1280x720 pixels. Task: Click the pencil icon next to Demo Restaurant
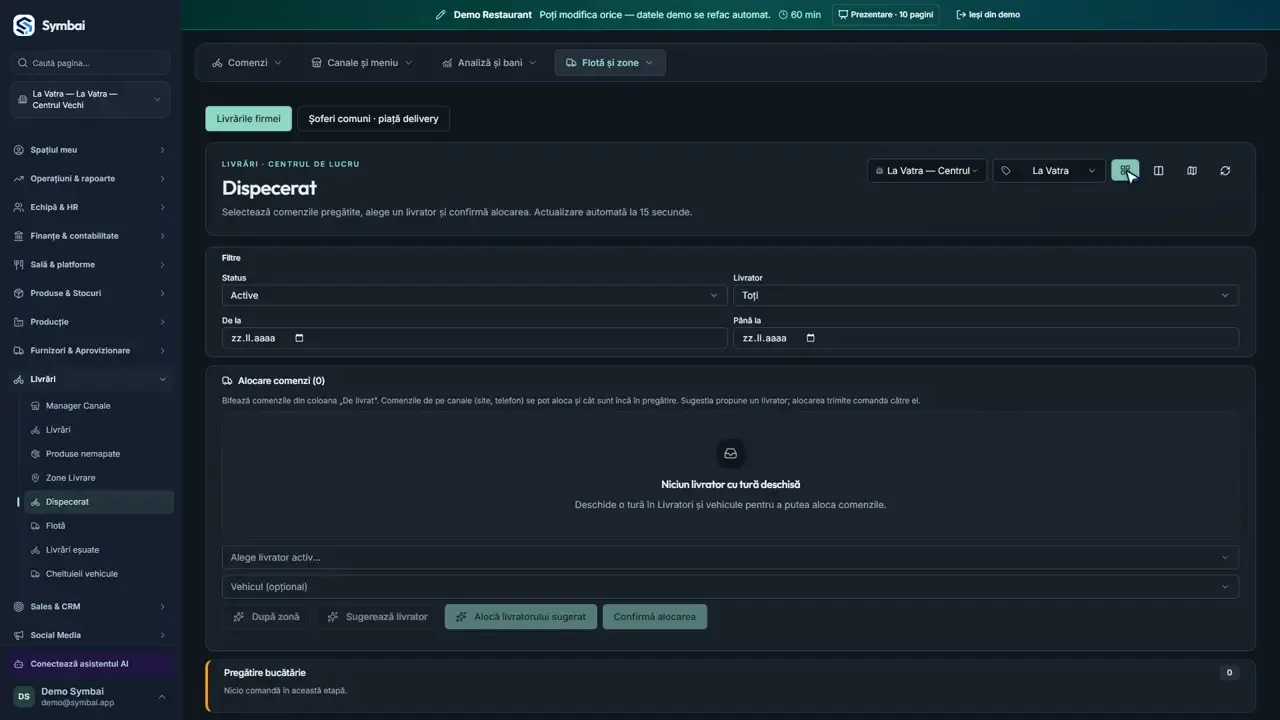(x=441, y=15)
